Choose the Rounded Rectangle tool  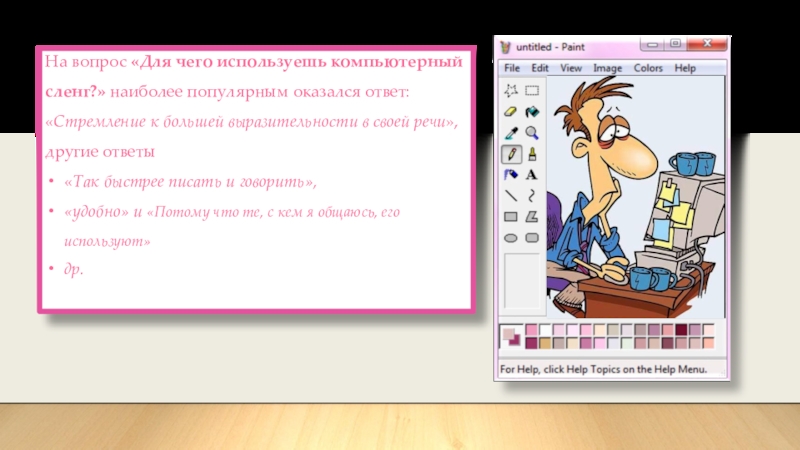coord(532,238)
